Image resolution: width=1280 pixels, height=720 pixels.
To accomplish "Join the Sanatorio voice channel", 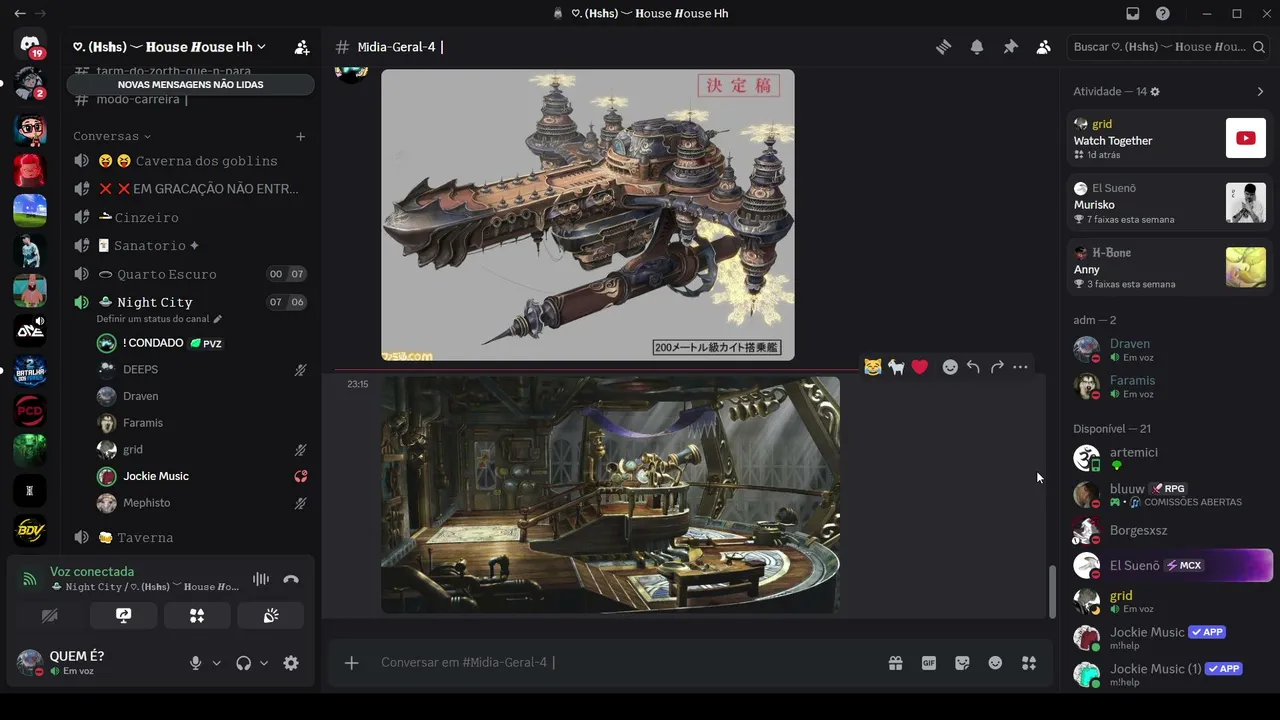I will tap(190, 246).
